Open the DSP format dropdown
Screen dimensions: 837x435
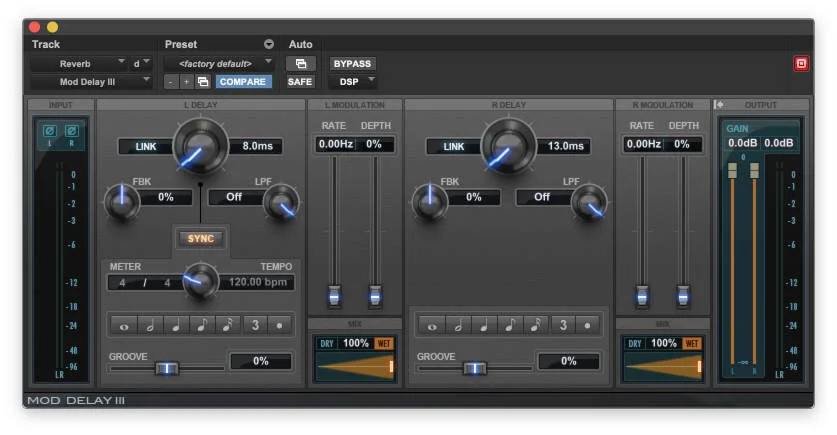(x=353, y=82)
